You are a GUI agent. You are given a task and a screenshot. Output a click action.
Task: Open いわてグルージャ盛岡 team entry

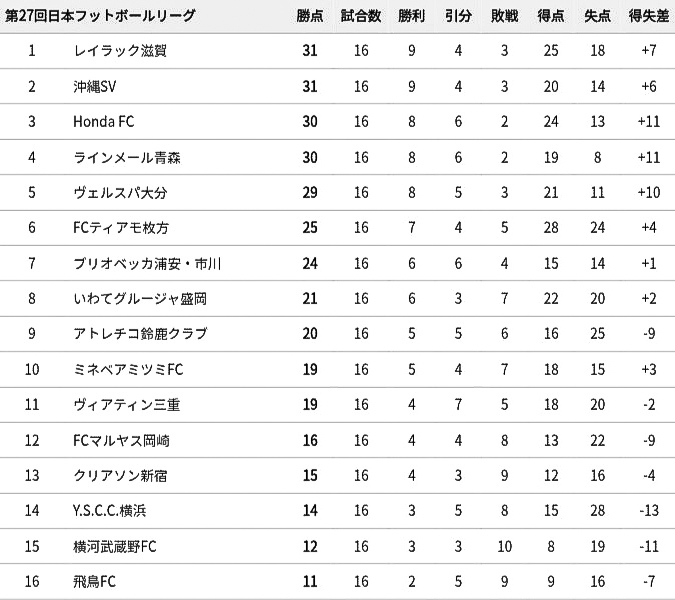(140, 299)
